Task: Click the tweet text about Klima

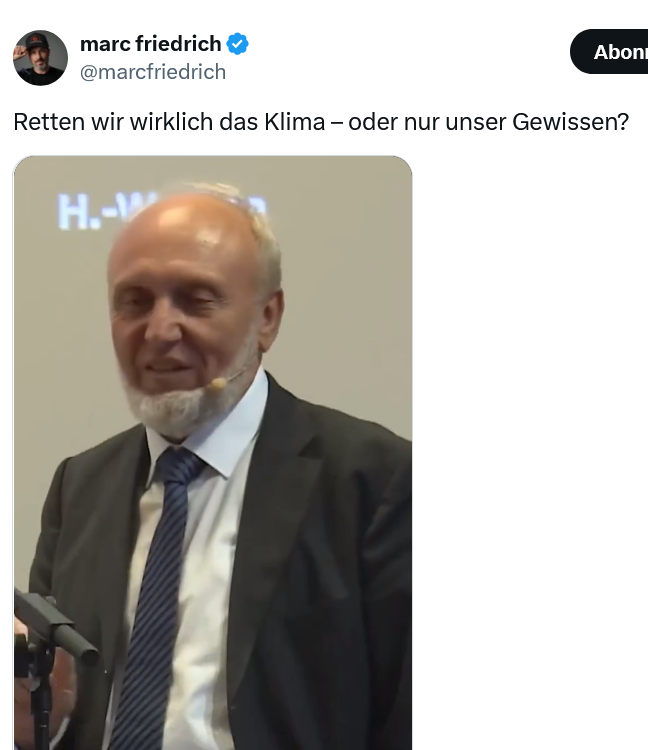Action: point(321,122)
